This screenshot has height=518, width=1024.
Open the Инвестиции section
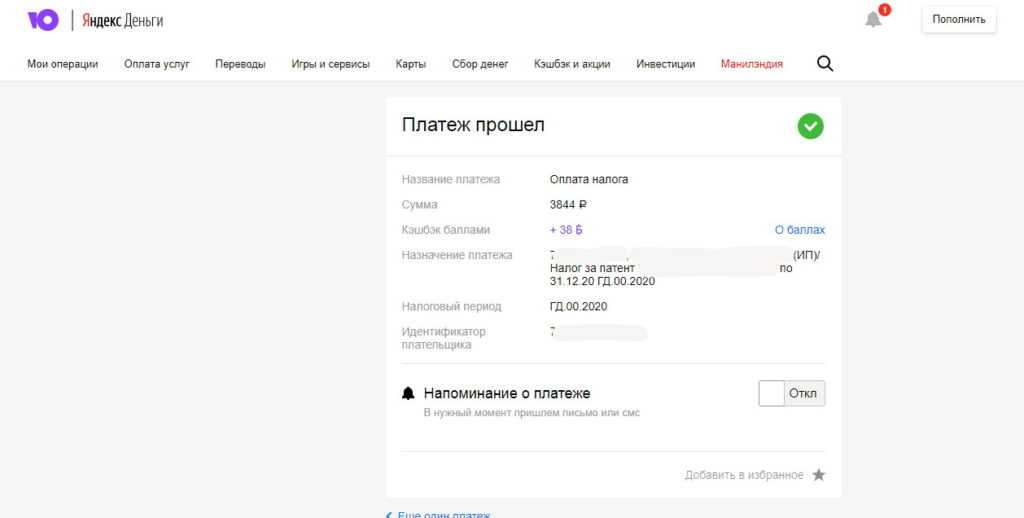[665, 64]
